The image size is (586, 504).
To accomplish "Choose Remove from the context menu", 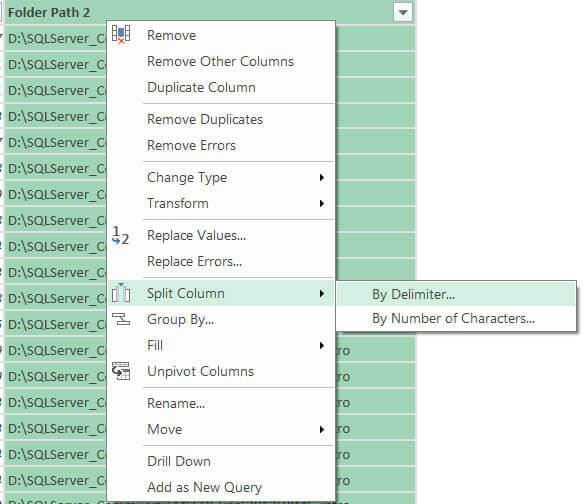I will pyautogui.click(x=221, y=35).
